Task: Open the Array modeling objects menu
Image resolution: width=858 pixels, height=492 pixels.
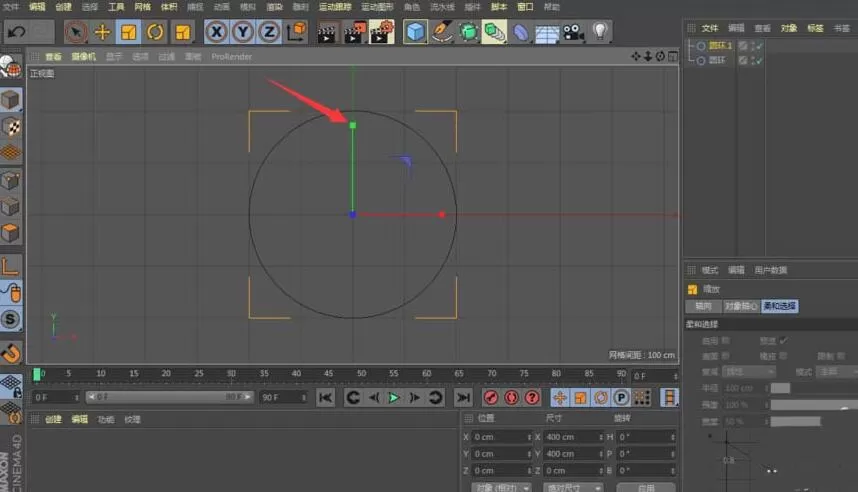Action: pyautogui.click(x=495, y=32)
